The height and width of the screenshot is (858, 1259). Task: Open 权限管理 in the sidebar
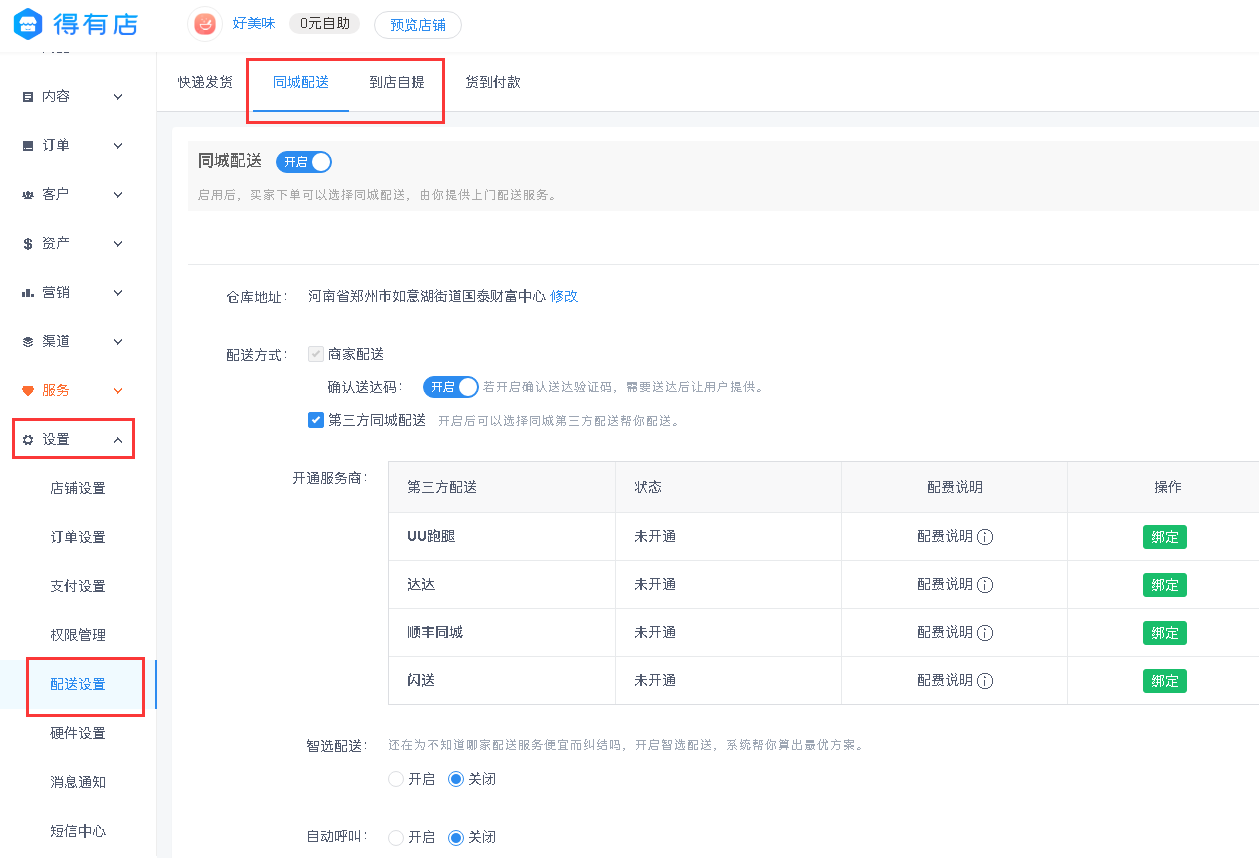point(78,636)
